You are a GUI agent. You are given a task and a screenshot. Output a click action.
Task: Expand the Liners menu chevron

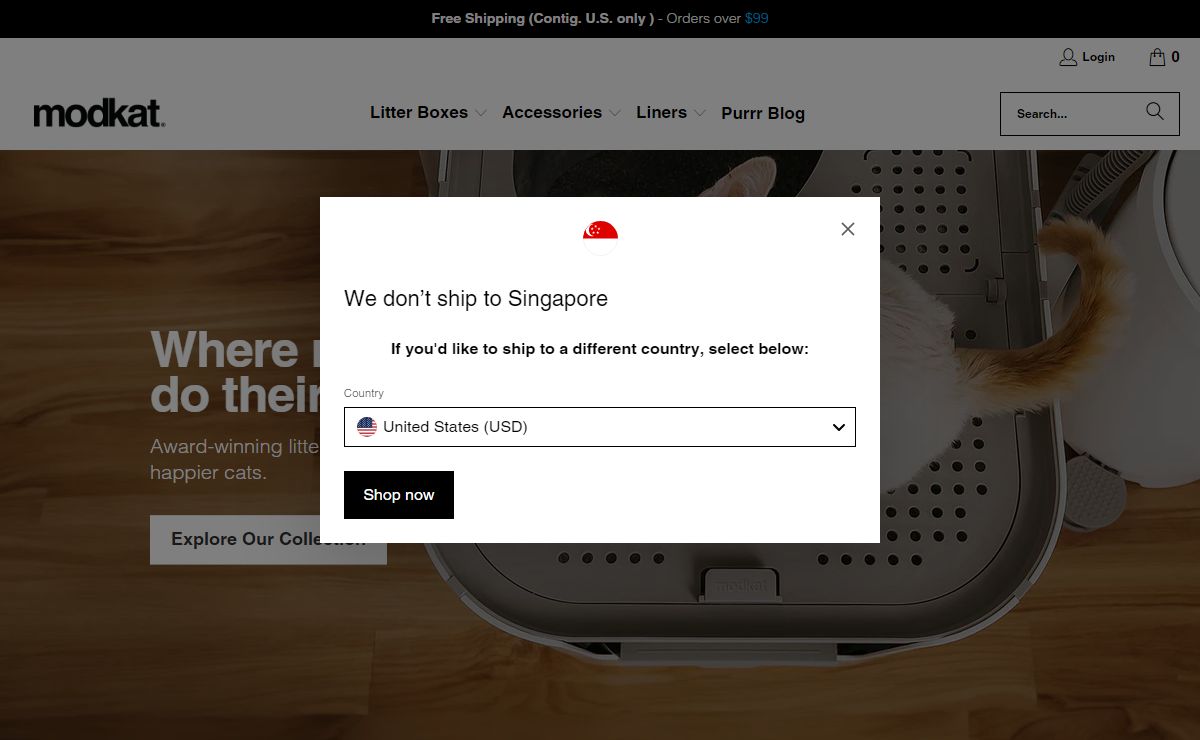[700, 113]
